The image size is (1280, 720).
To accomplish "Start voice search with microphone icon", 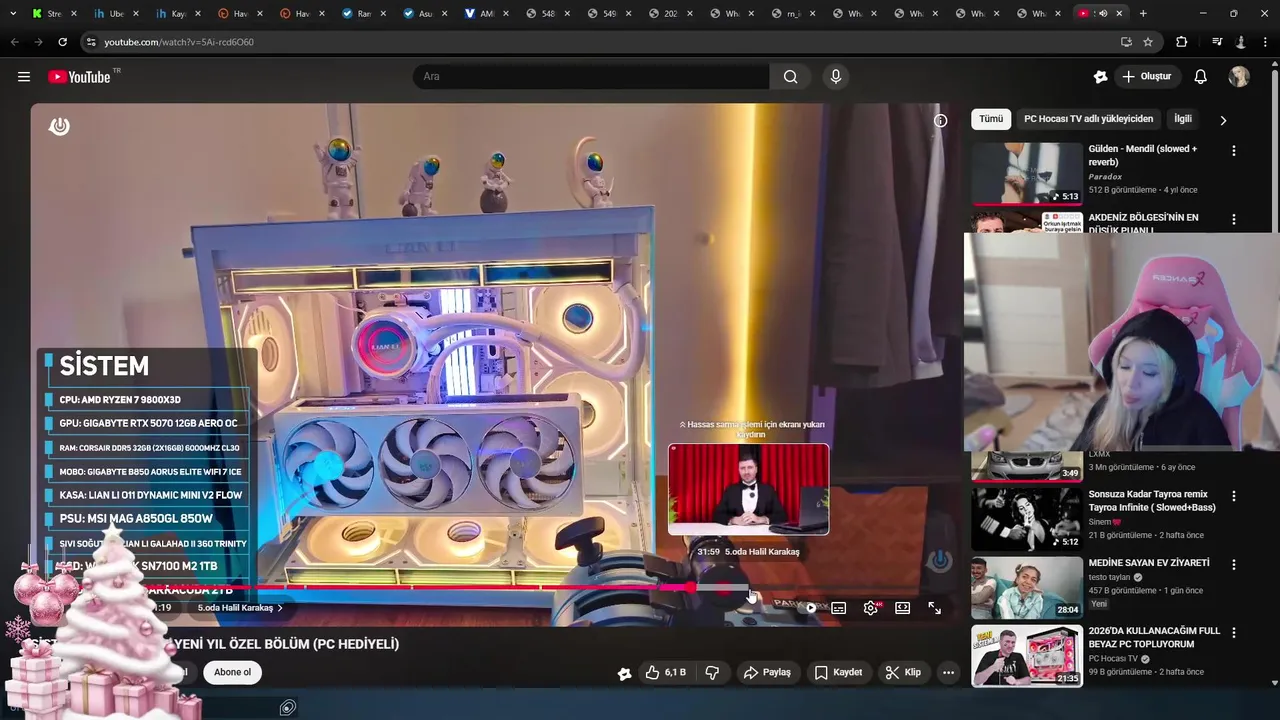I will (836, 77).
